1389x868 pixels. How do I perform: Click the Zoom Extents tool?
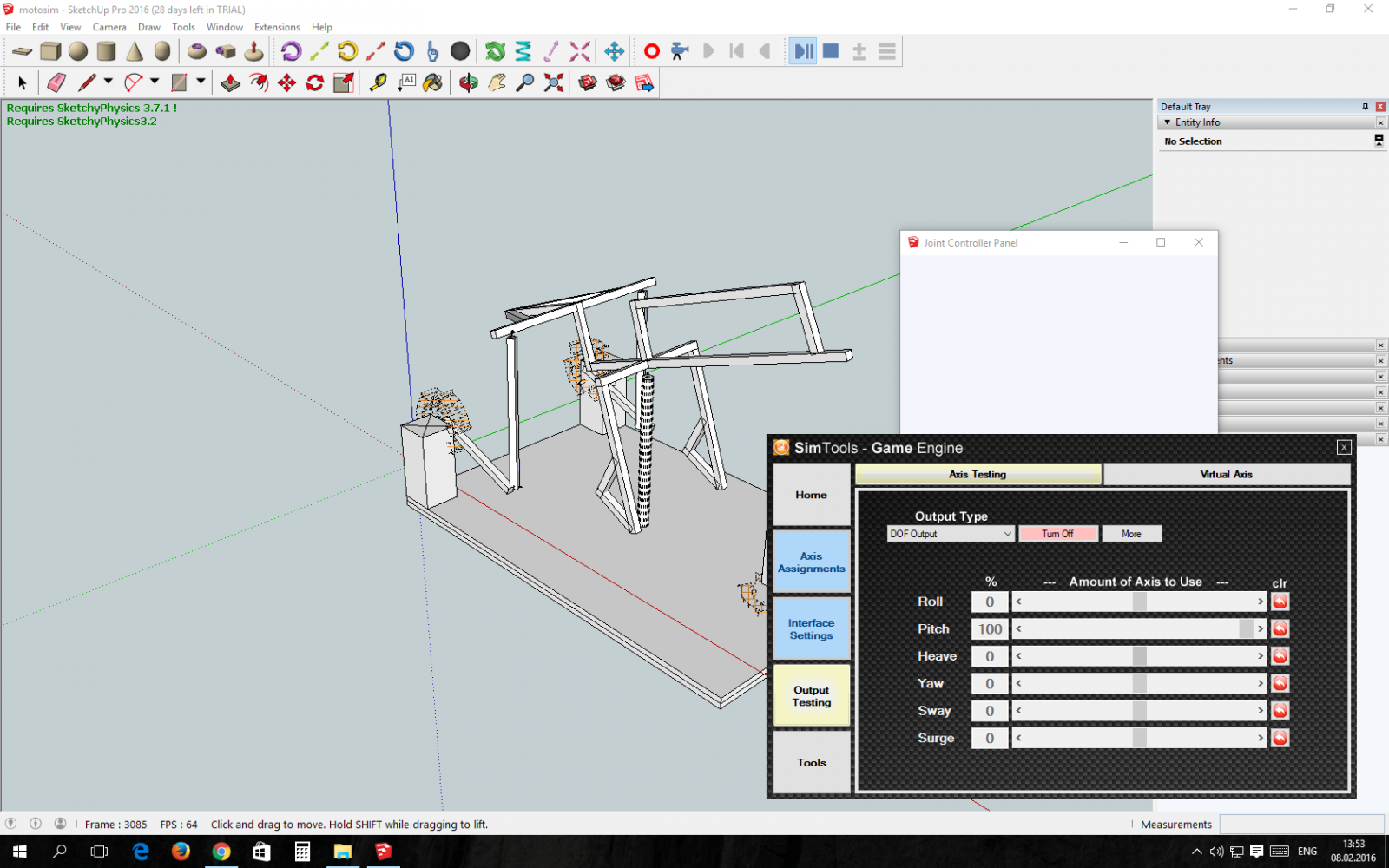pyautogui.click(x=554, y=82)
